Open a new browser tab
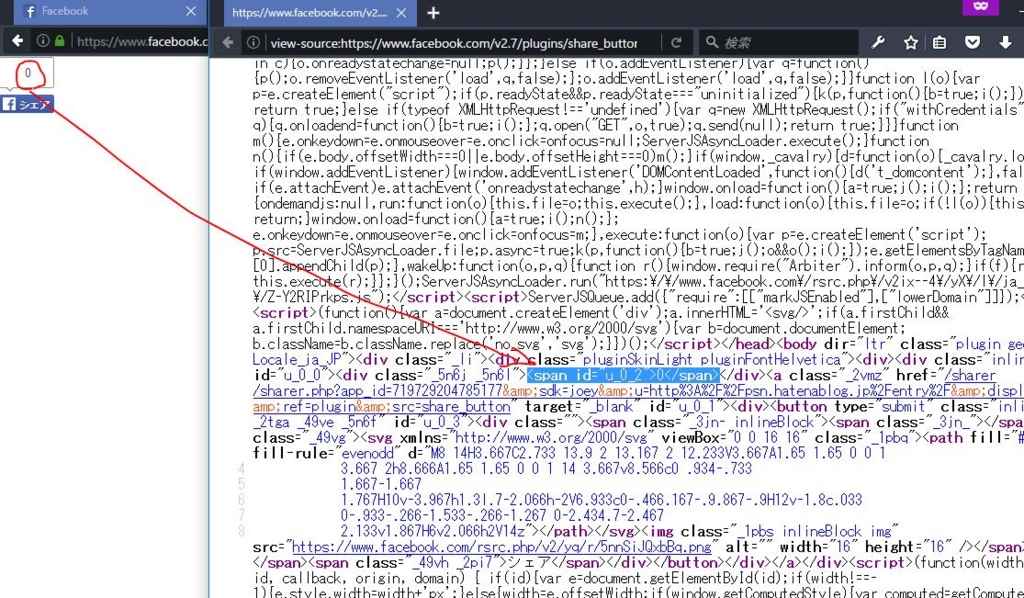Viewport: 1024px width, 598px height. coord(433,12)
